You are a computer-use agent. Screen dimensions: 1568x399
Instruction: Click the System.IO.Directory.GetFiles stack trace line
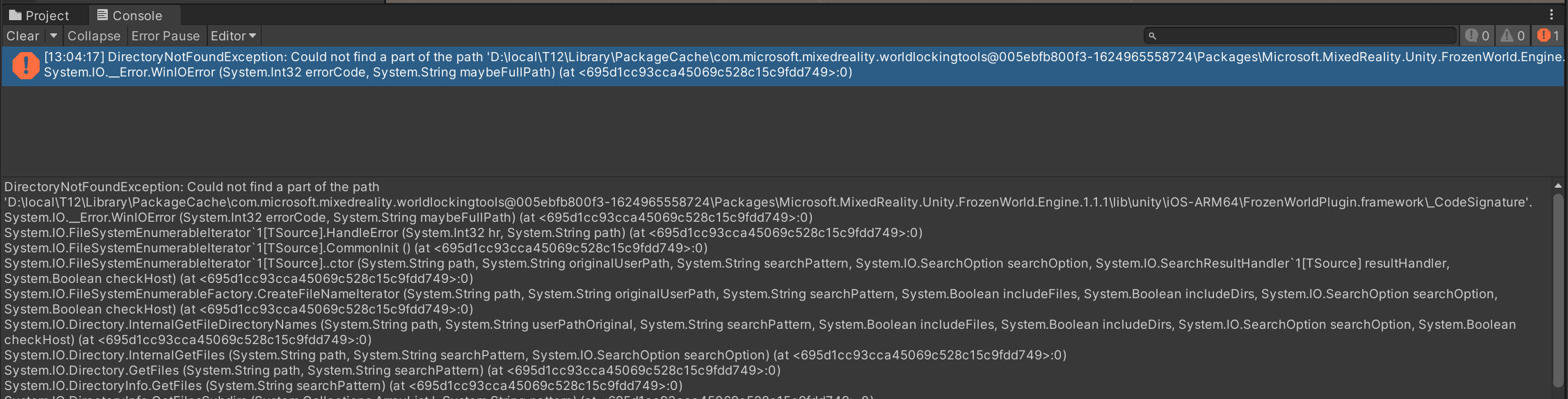click(x=392, y=370)
